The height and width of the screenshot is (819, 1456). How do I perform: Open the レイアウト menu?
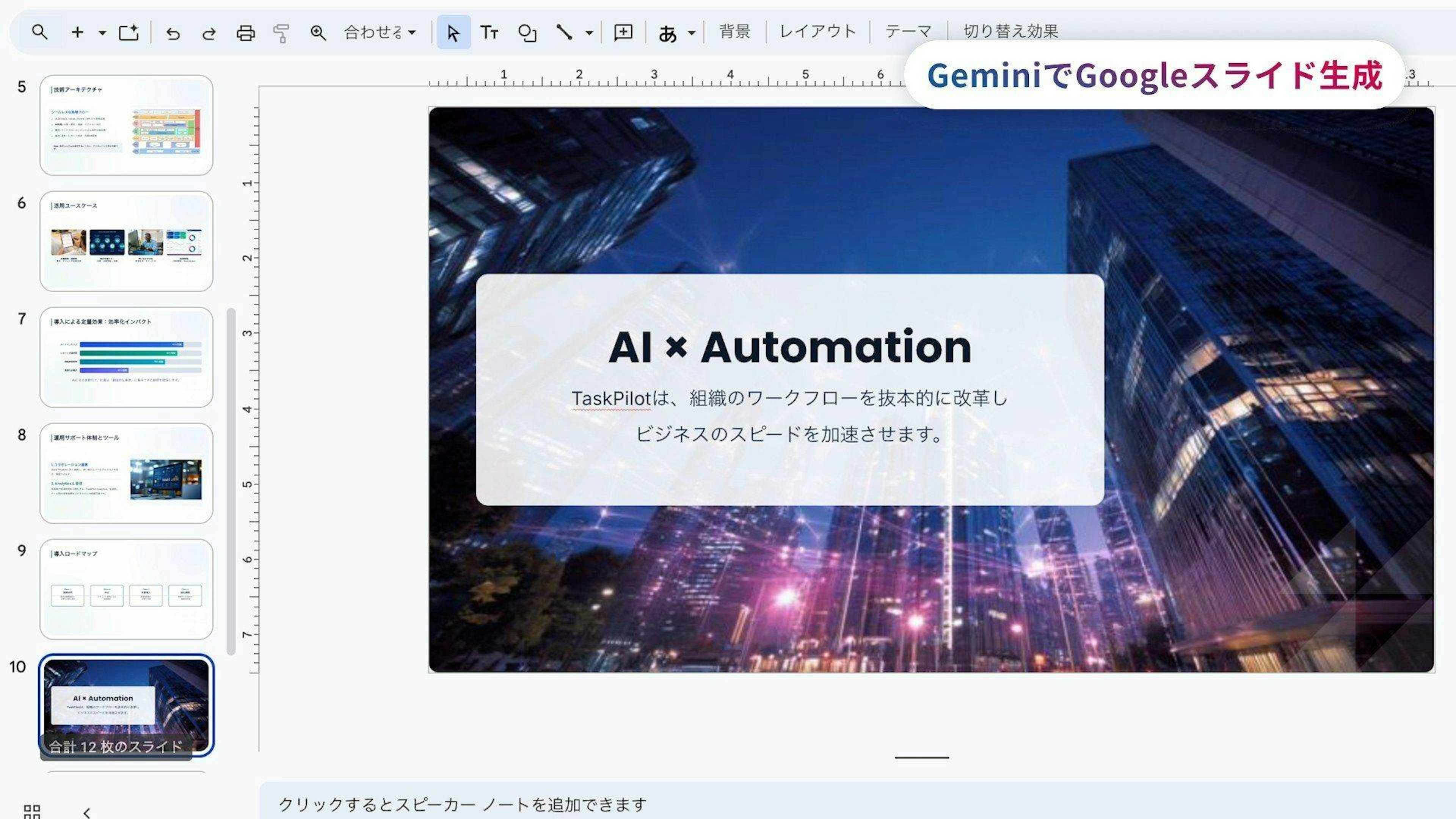click(x=817, y=31)
